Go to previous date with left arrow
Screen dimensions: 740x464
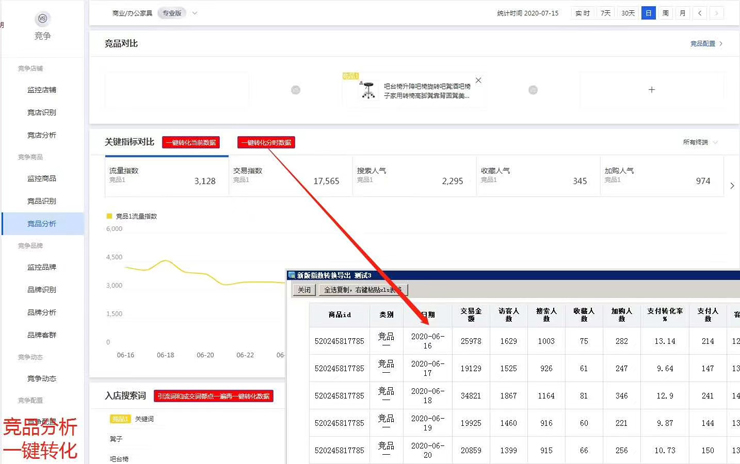(700, 13)
